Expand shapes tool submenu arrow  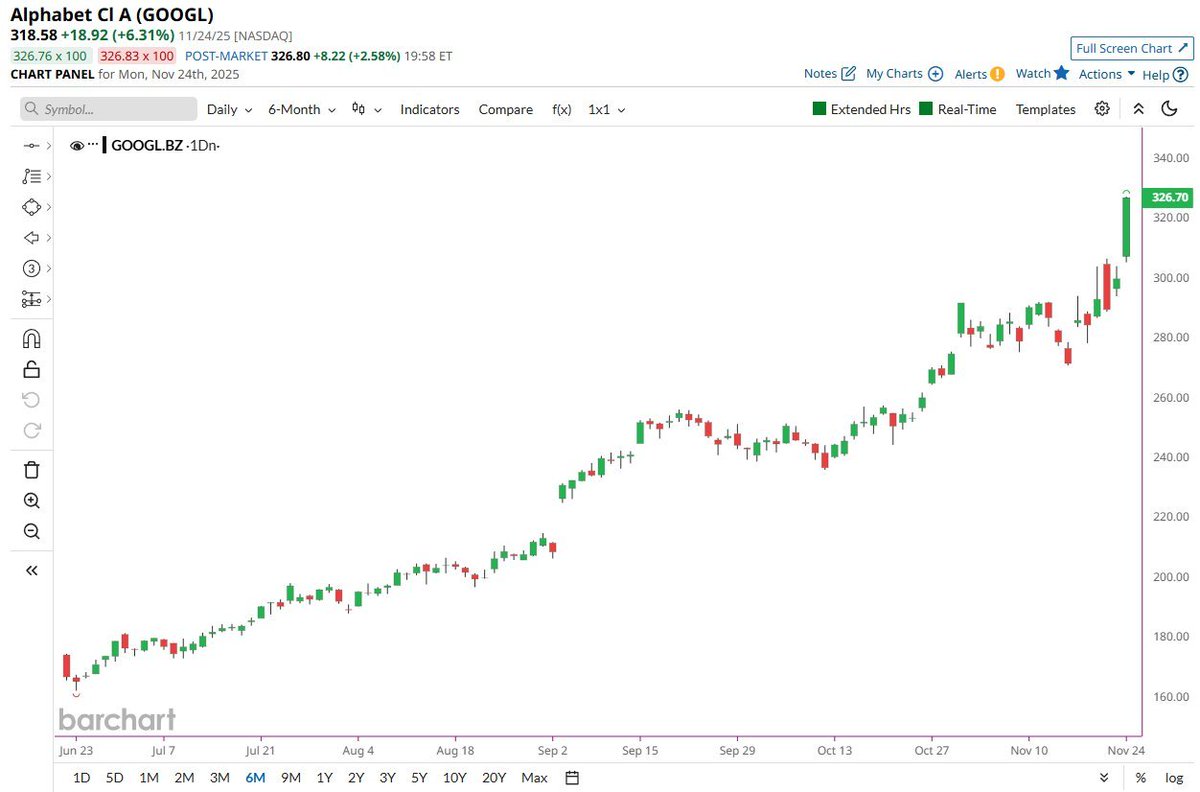pos(48,207)
